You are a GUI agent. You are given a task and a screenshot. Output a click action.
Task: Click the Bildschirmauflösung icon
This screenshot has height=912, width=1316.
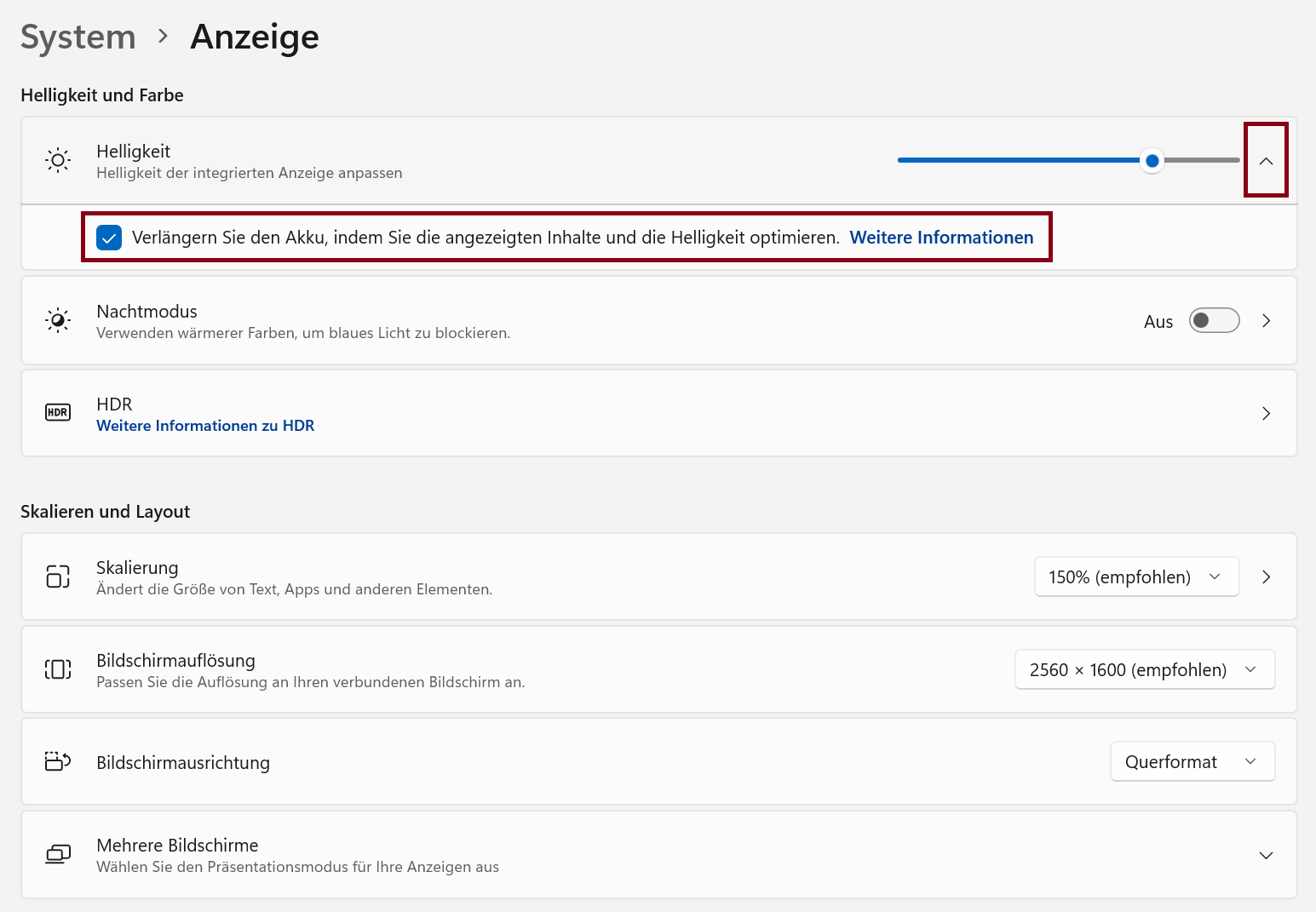coord(58,669)
